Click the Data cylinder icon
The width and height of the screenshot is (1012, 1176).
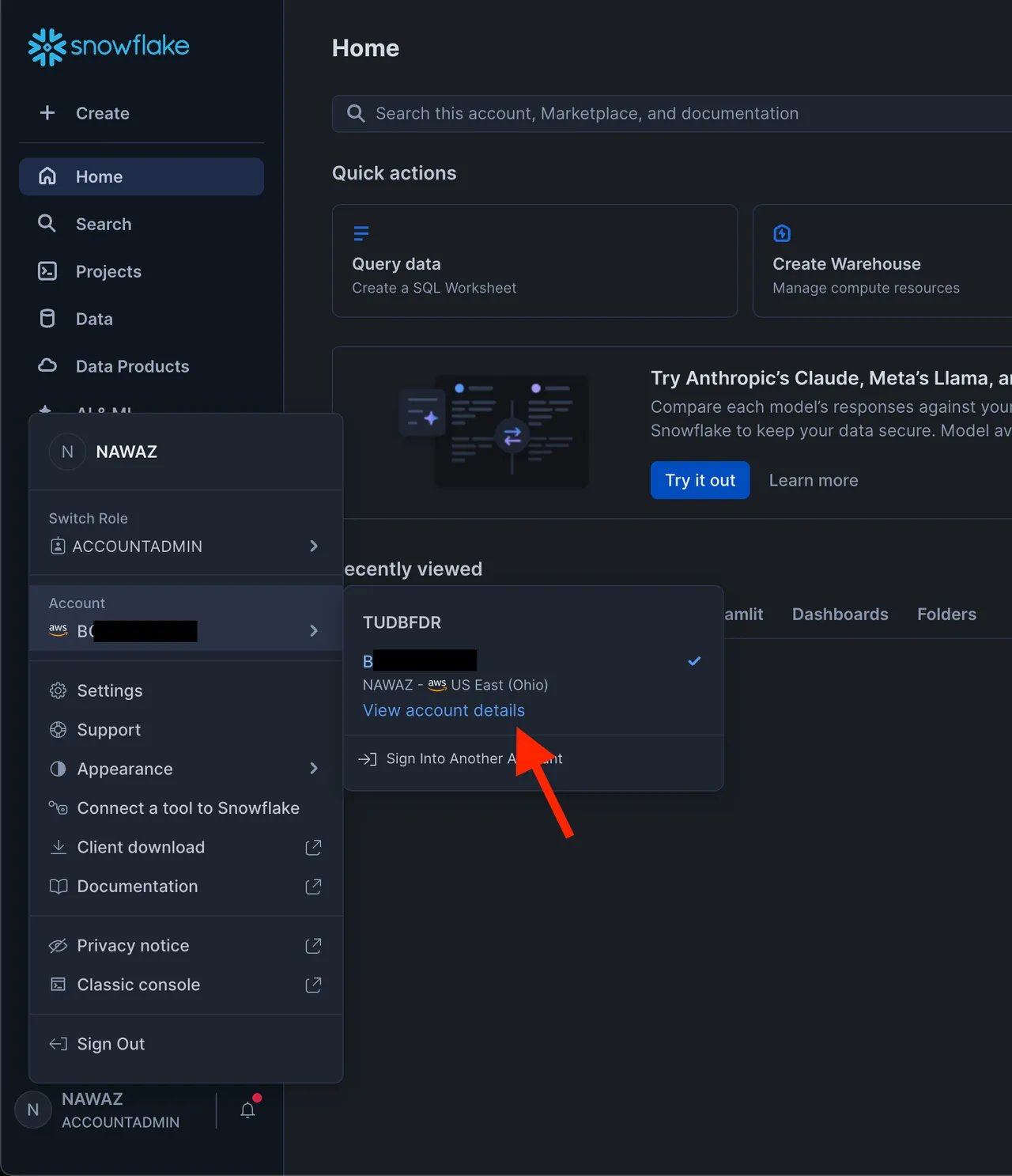tap(47, 318)
